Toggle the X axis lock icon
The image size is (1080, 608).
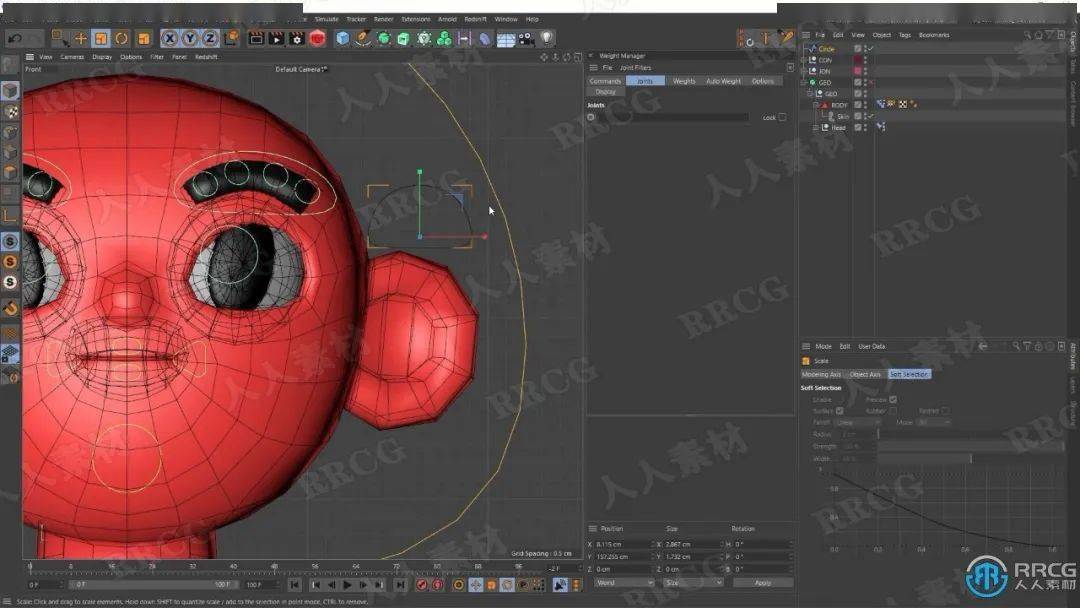click(170, 38)
